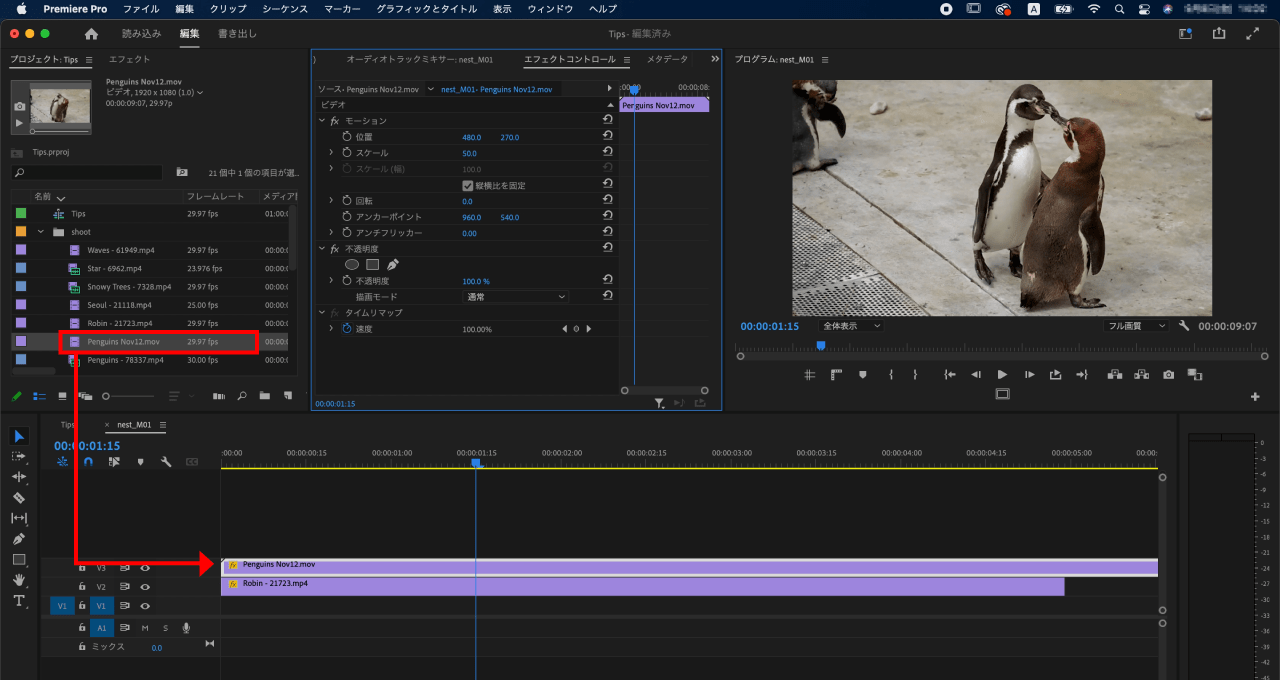Switch to the メタデータ tab
The height and width of the screenshot is (680, 1280).
click(667, 59)
